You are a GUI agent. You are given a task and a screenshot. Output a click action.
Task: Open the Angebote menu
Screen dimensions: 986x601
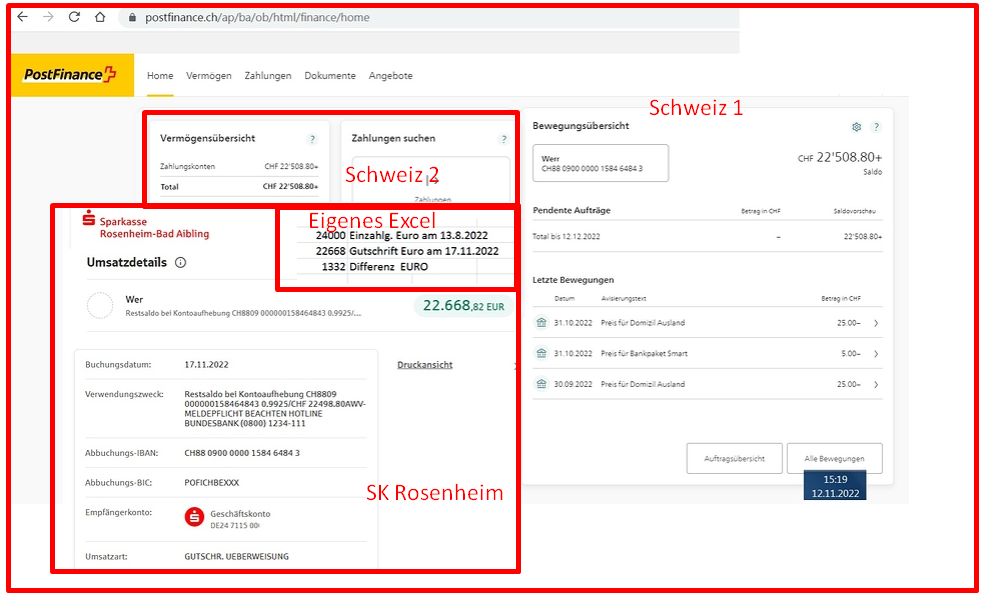[x=391, y=75]
